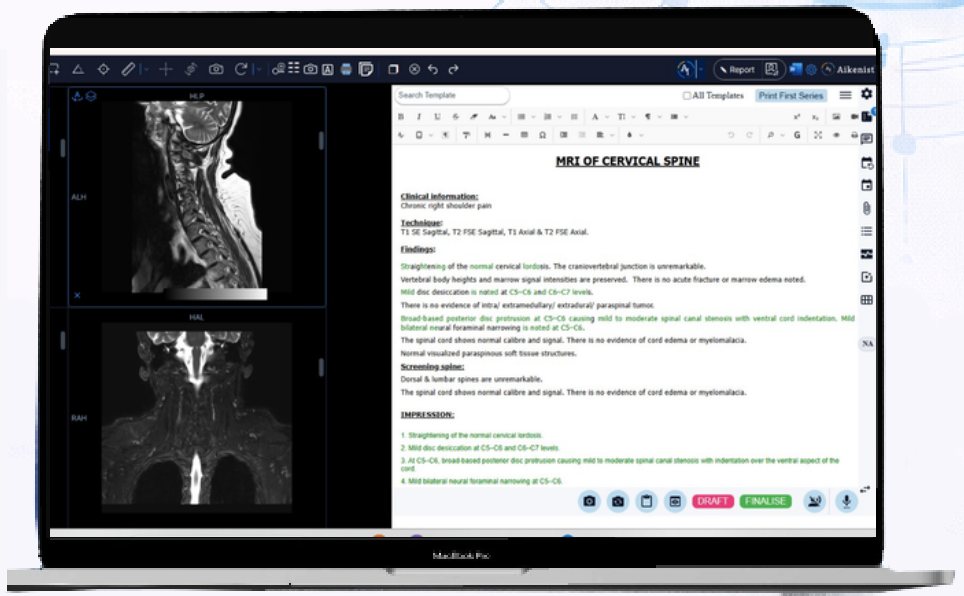Screen dimensions: 964x596
Task: Click the Screening spine: heading
Action: tap(432, 367)
